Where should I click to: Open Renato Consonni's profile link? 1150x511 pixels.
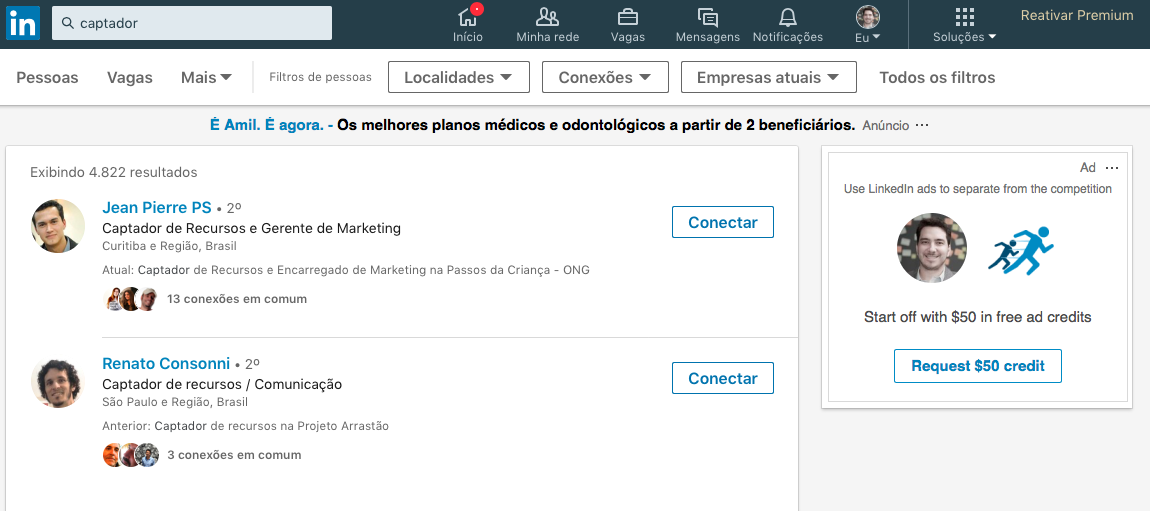(166, 363)
